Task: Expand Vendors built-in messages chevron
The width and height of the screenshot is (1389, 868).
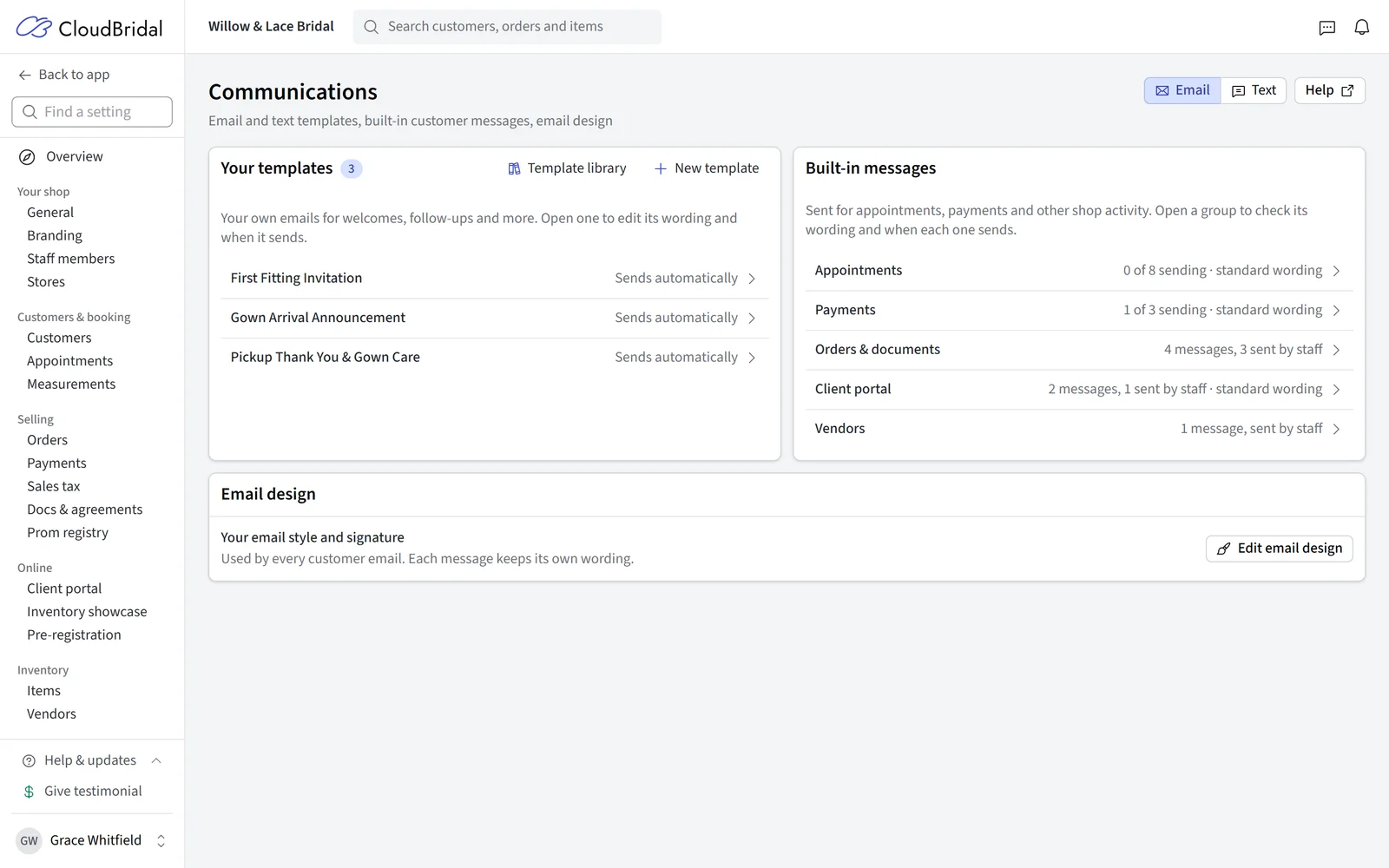Action: [x=1336, y=429]
